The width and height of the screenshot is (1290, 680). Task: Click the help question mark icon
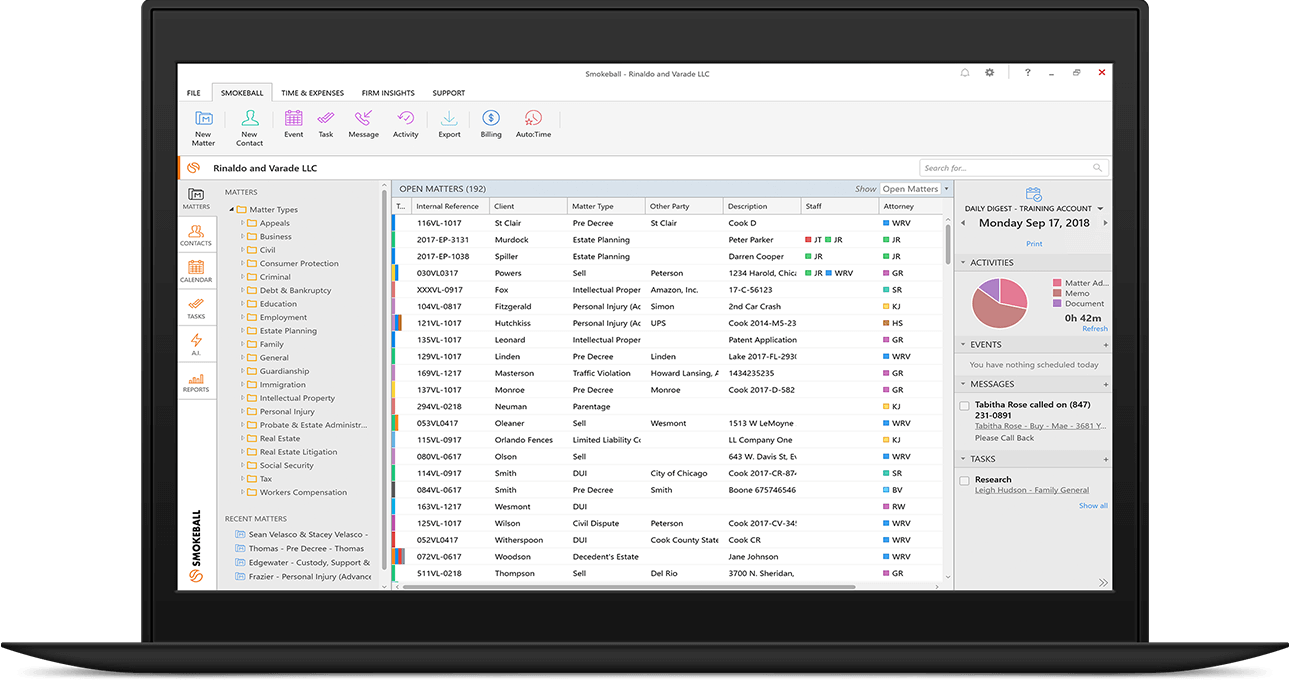1027,73
